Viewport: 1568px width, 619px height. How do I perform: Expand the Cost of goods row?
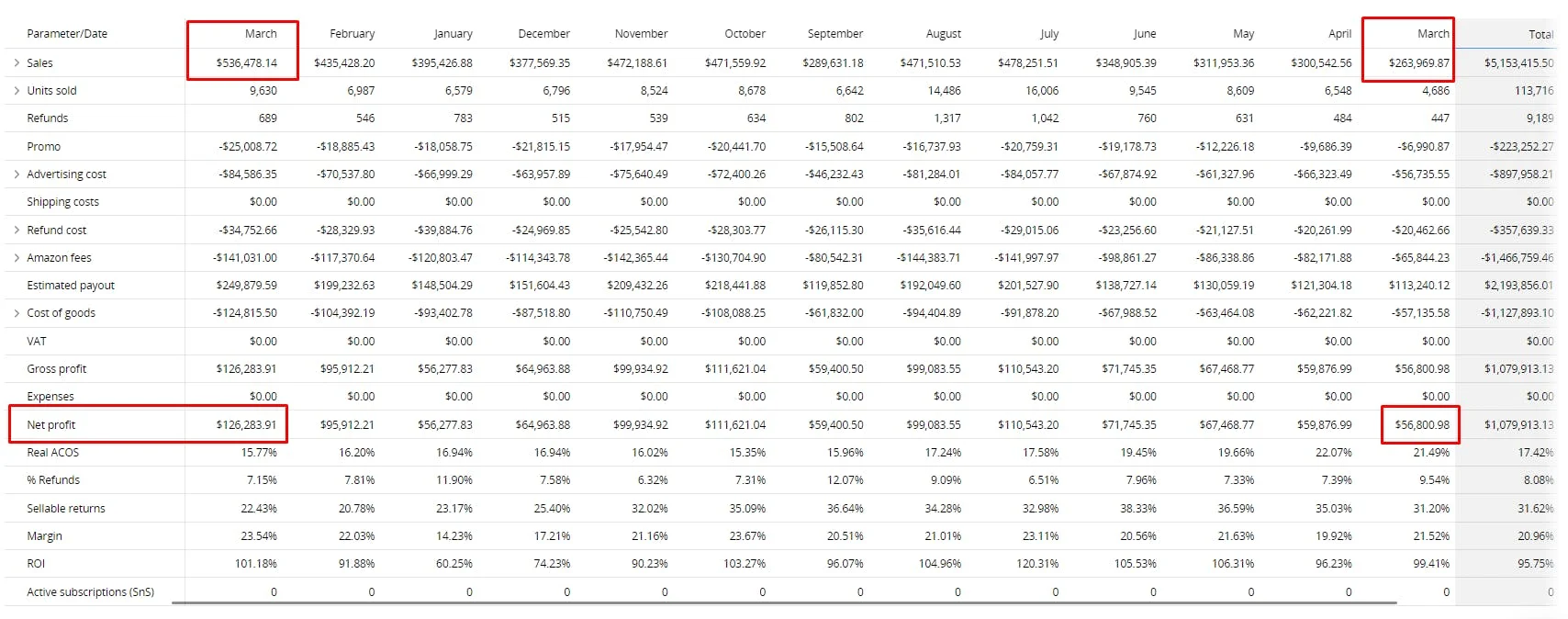pyautogui.click(x=17, y=312)
